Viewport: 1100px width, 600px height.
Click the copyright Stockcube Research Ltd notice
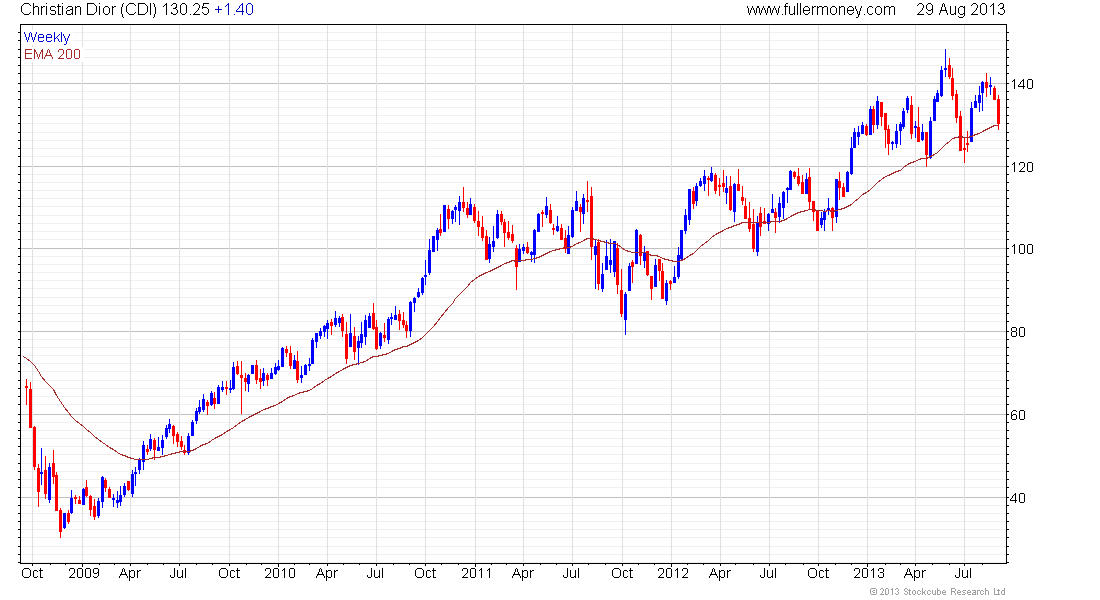pyautogui.click(x=937, y=592)
